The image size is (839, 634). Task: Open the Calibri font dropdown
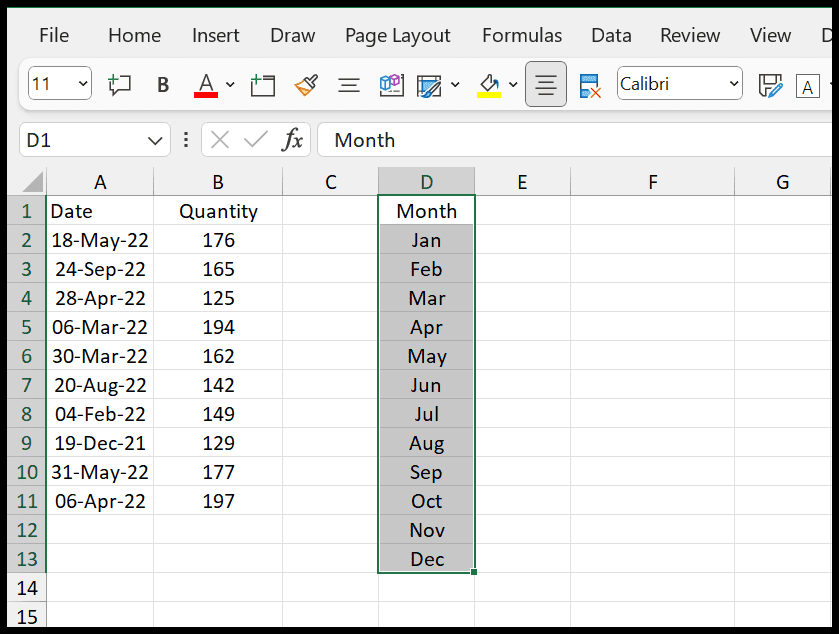[x=680, y=83]
